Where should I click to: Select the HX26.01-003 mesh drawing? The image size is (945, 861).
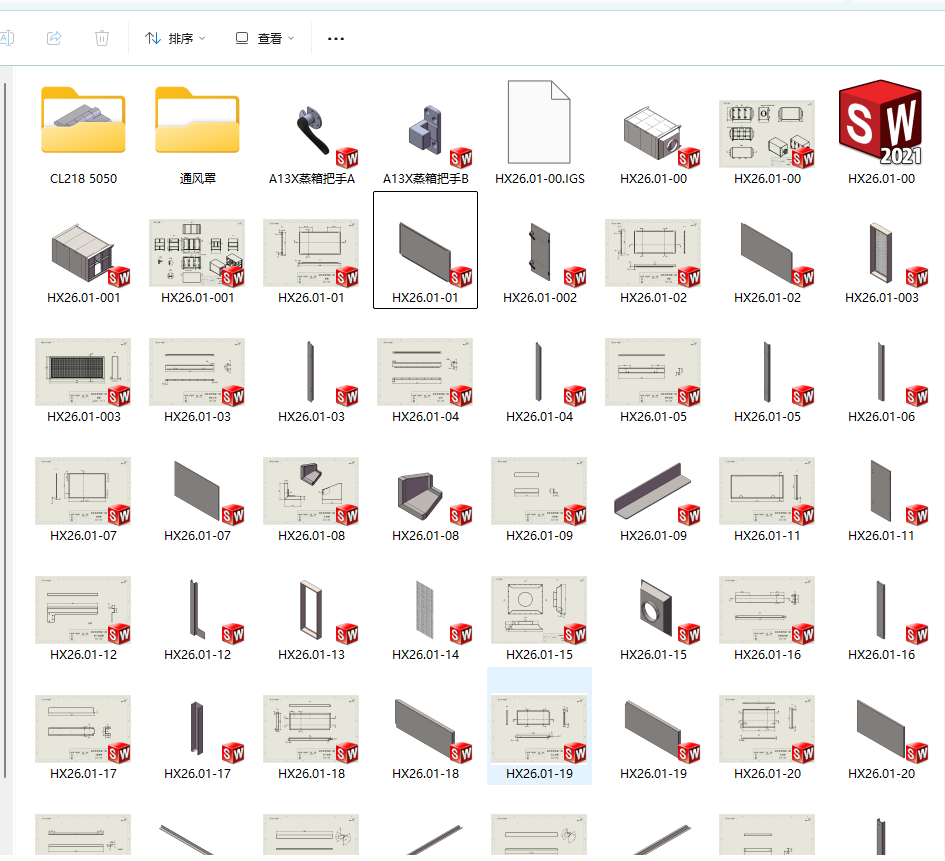(x=83, y=371)
